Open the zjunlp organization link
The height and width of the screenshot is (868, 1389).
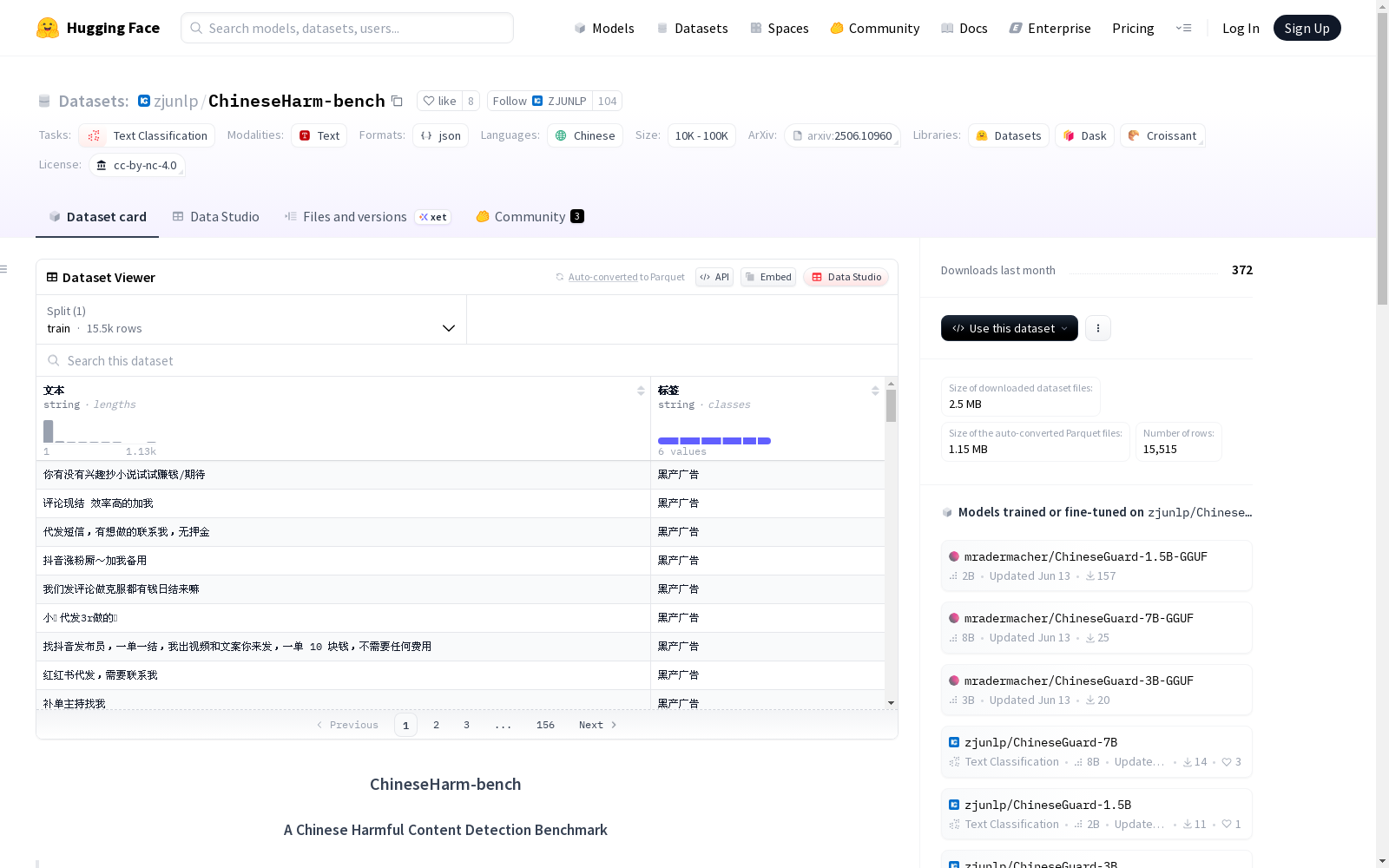point(176,101)
